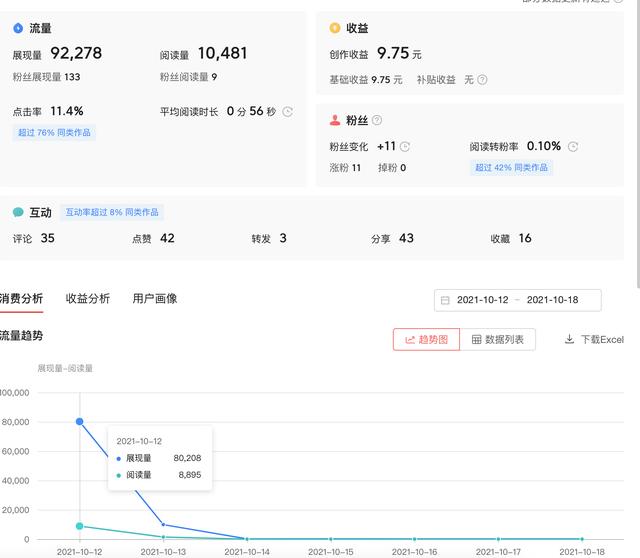Viewport: 640px width, 558px height.
Task: Click the 基础收益 9.75 元 text
Action: pos(366,80)
